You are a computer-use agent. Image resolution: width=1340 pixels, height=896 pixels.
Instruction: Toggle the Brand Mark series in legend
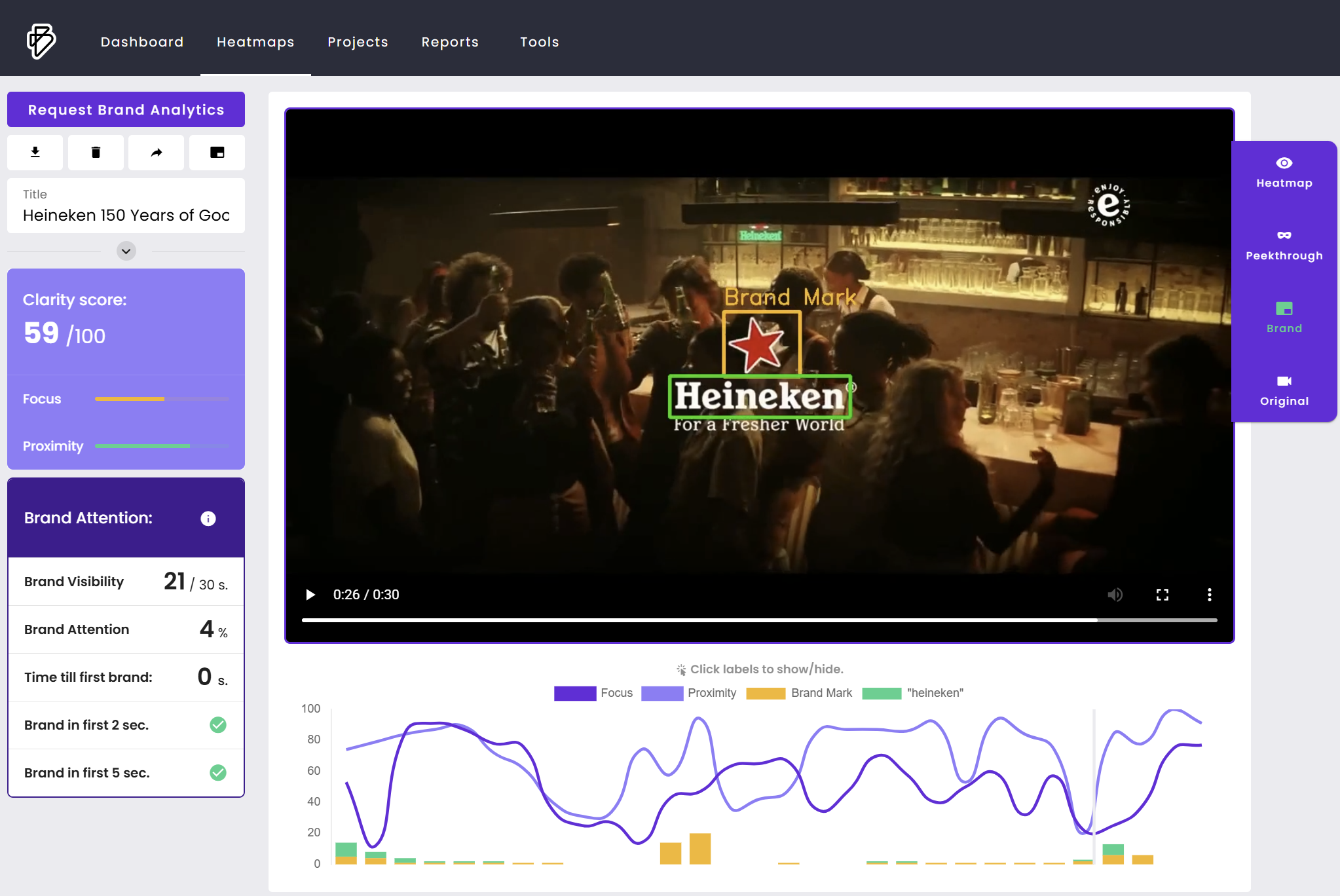point(800,693)
